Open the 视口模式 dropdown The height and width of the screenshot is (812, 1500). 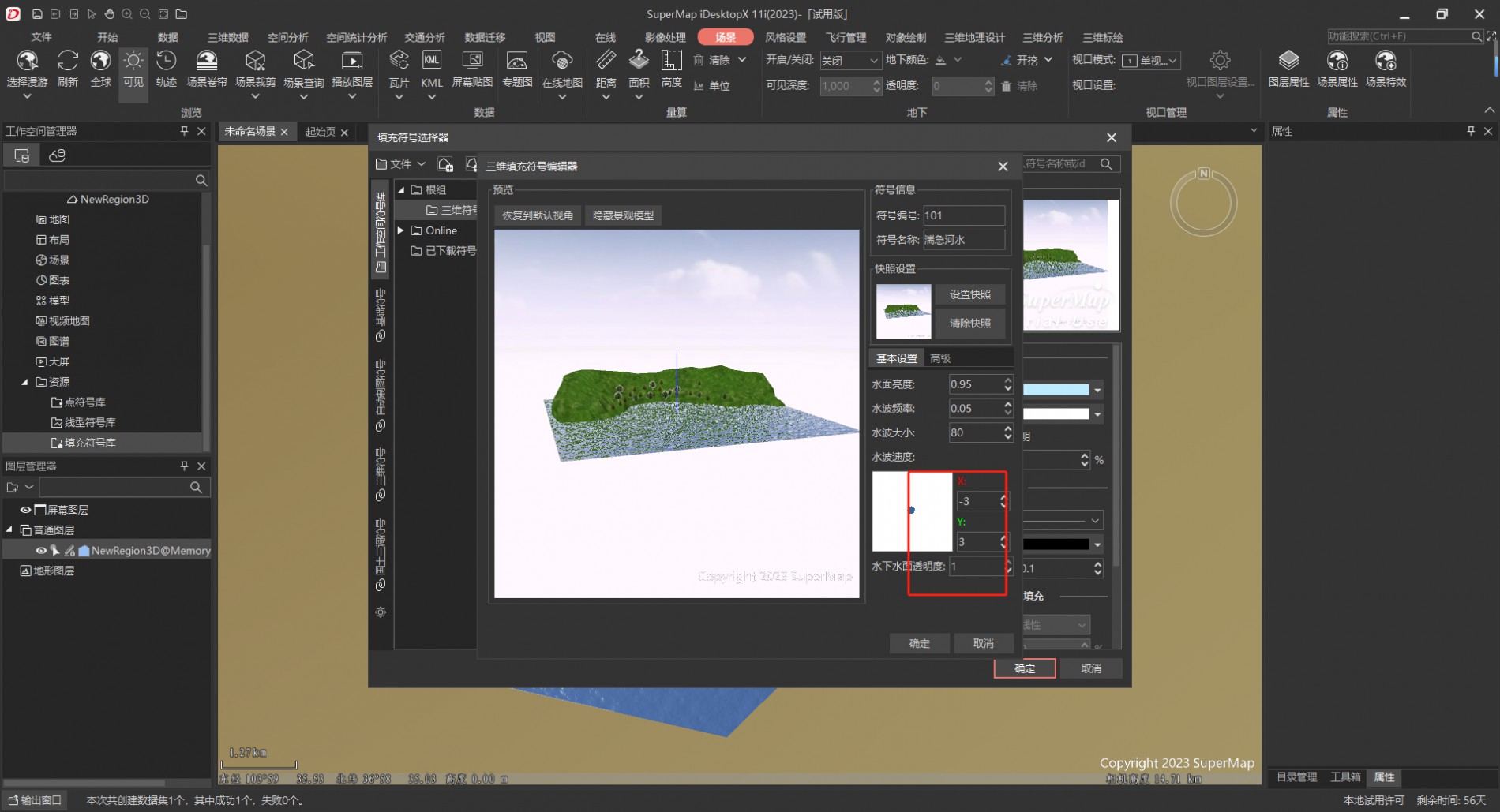pyautogui.click(x=1150, y=61)
